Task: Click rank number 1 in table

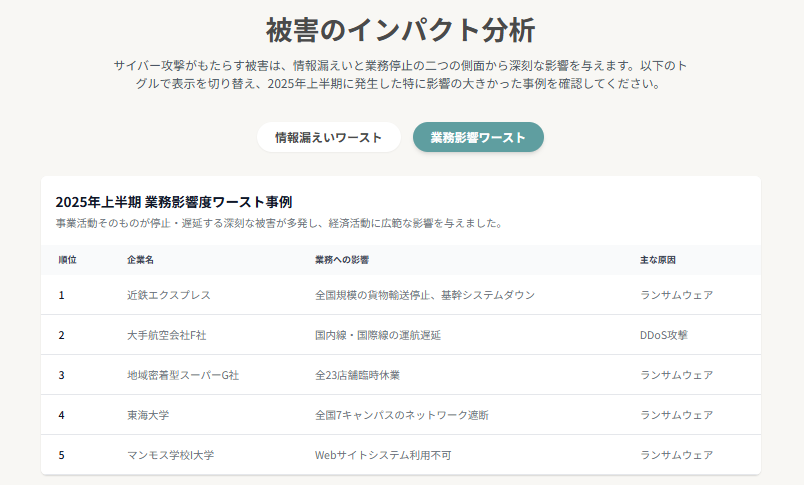Action: click(x=62, y=295)
